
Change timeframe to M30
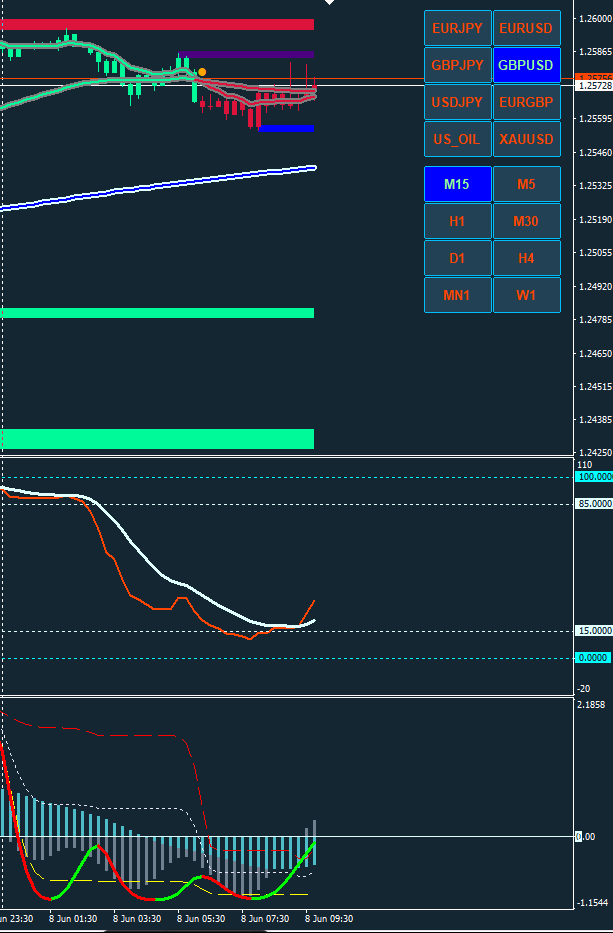point(527,221)
